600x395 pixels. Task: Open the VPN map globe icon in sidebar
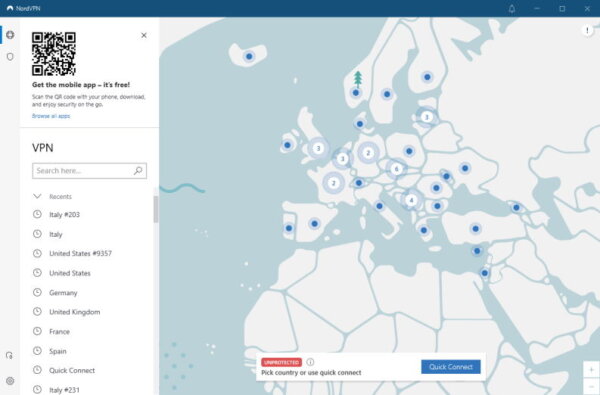10,35
